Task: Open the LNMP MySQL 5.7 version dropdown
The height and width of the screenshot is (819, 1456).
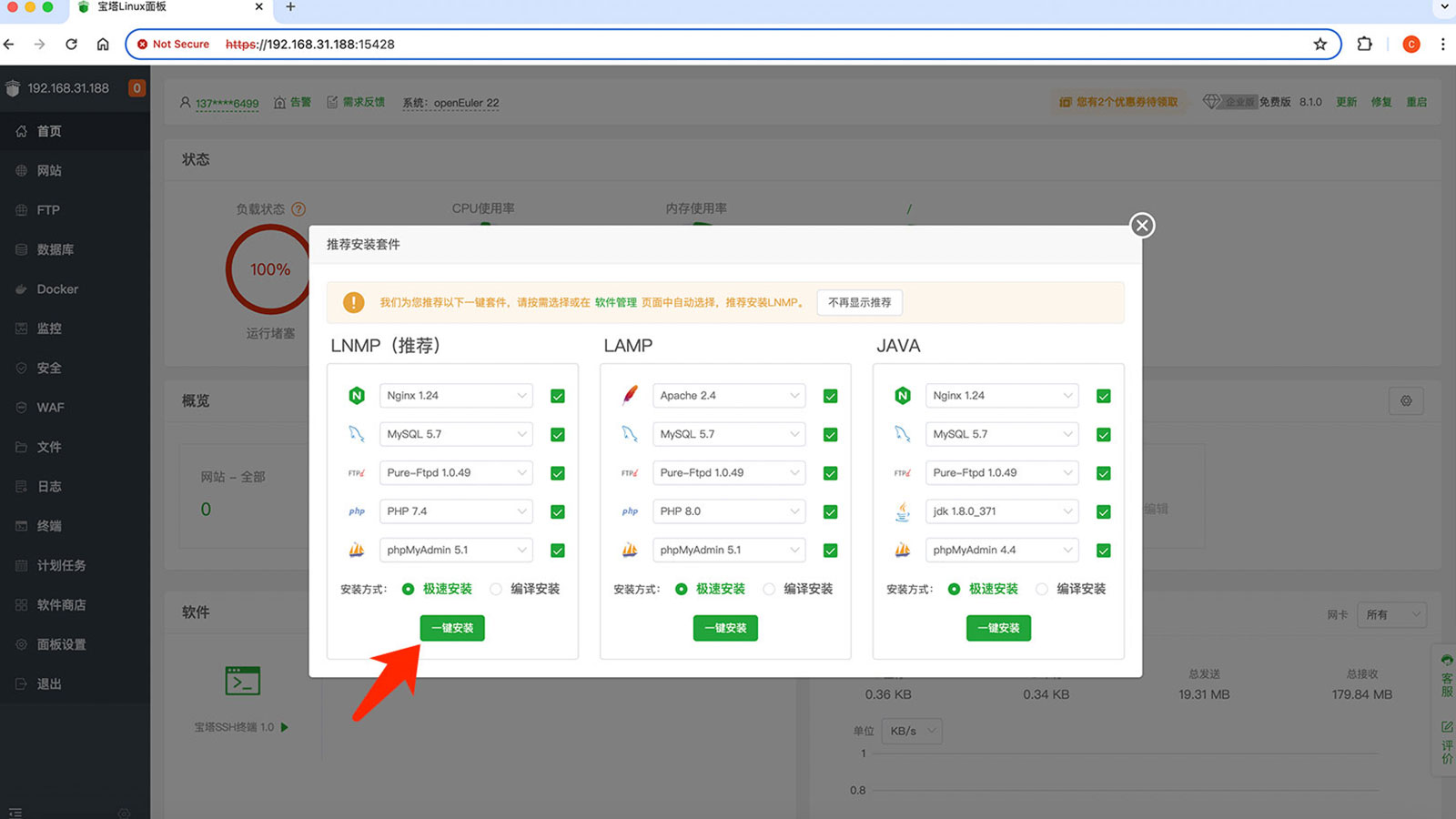Action: tap(456, 434)
